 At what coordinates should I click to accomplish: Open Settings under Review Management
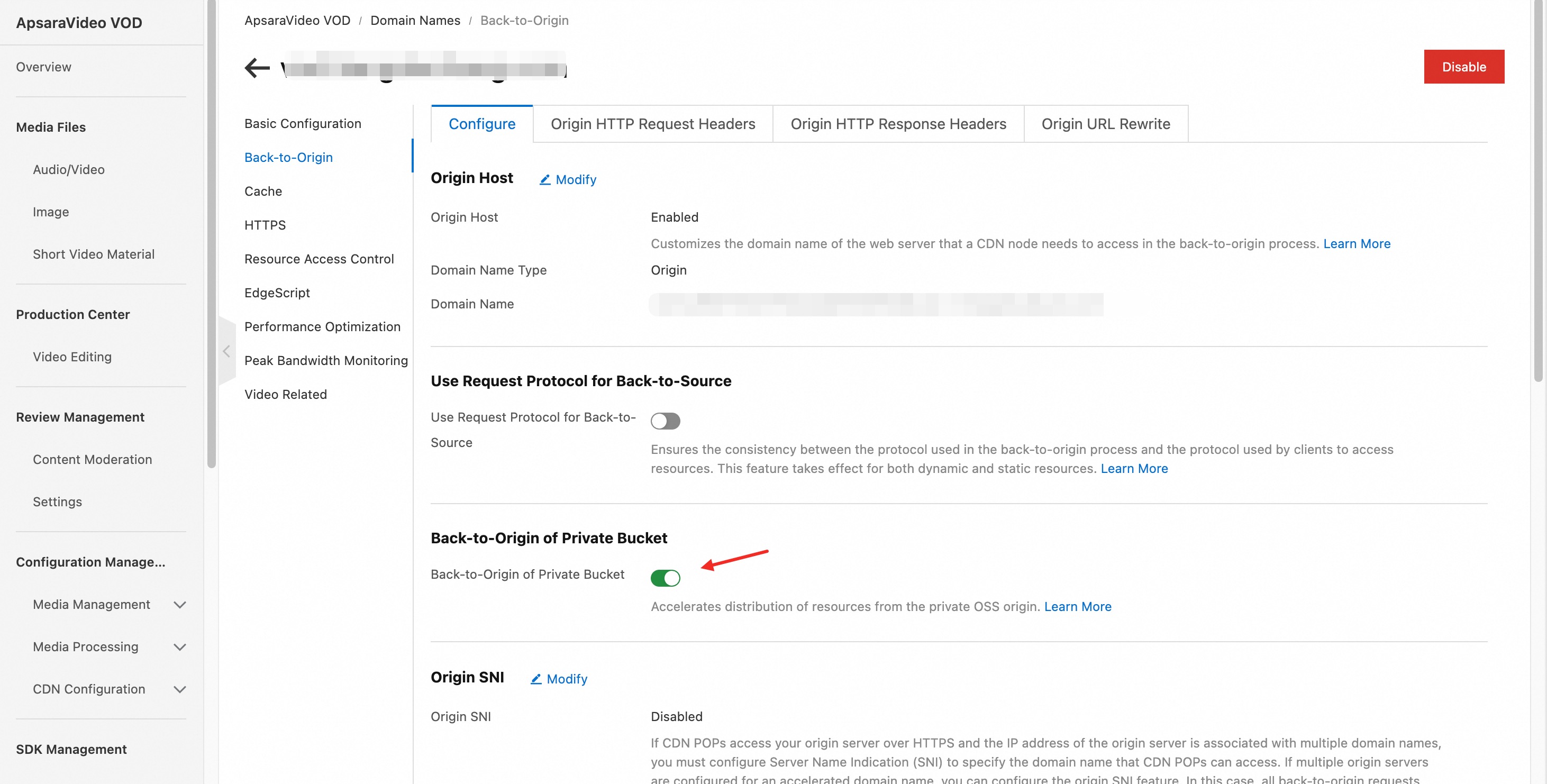coord(57,502)
